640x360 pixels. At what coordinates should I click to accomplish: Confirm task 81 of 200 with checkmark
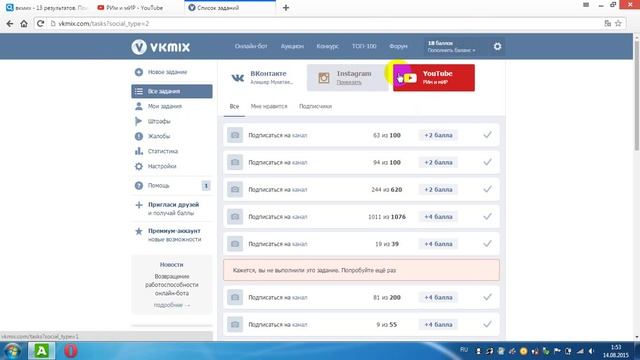point(487,297)
